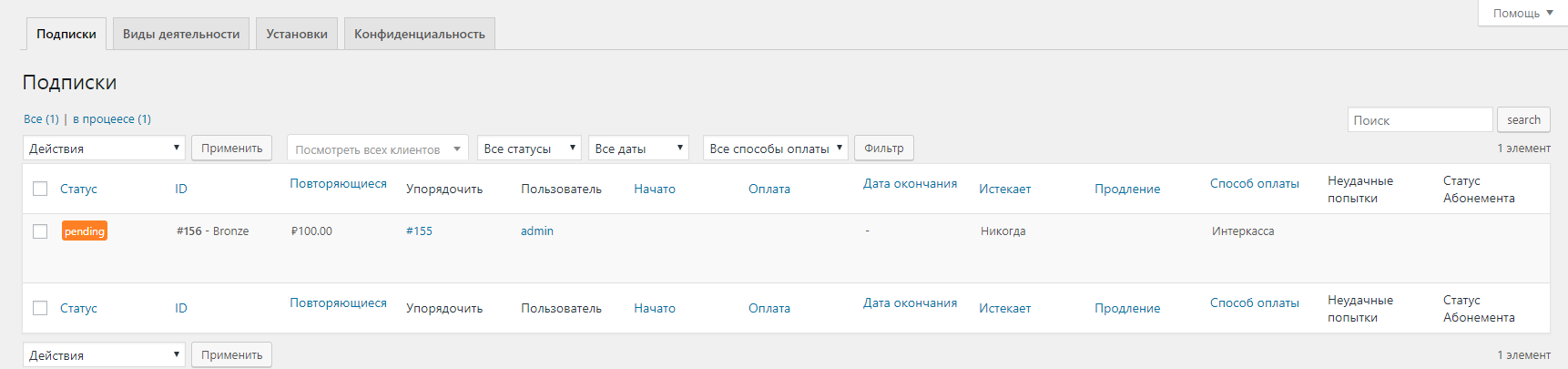Open the Все статусы filter dropdown
Image resolution: width=1568 pixels, height=369 pixels.
coord(529,148)
